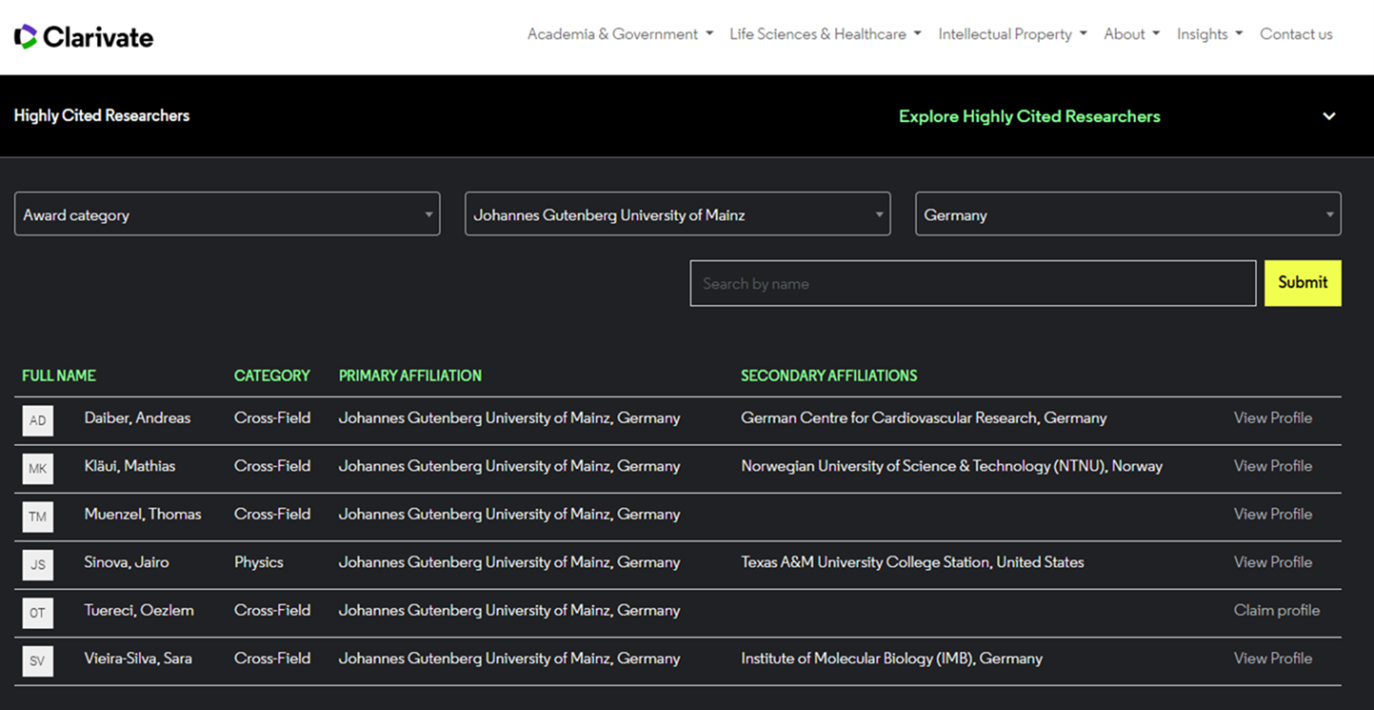The image size is (1374, 710).
Task: Open the Life Sciences & Healthcare menu
Action: coord(825,34)
